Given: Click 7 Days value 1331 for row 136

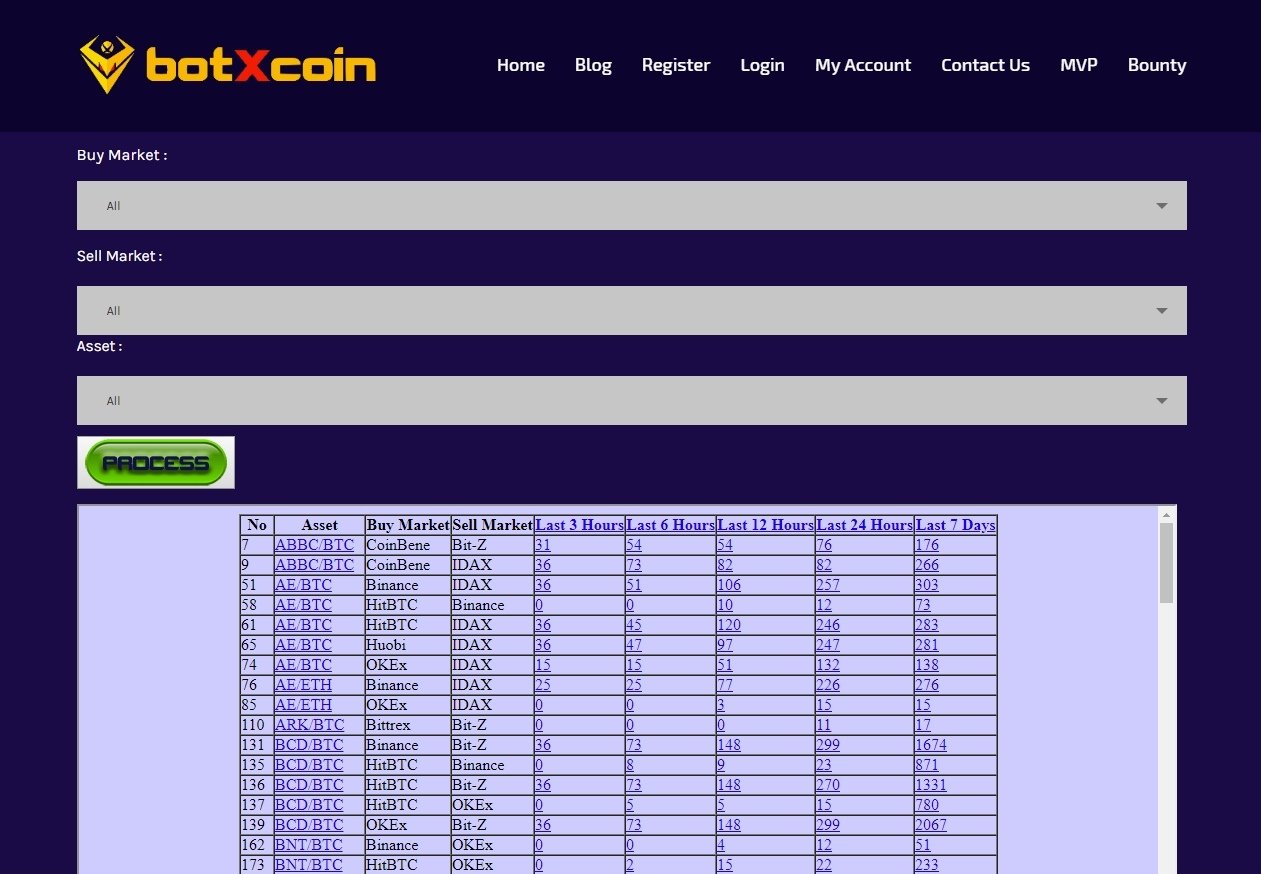Looking at the screenshot, I should click(x=931, y=785).
